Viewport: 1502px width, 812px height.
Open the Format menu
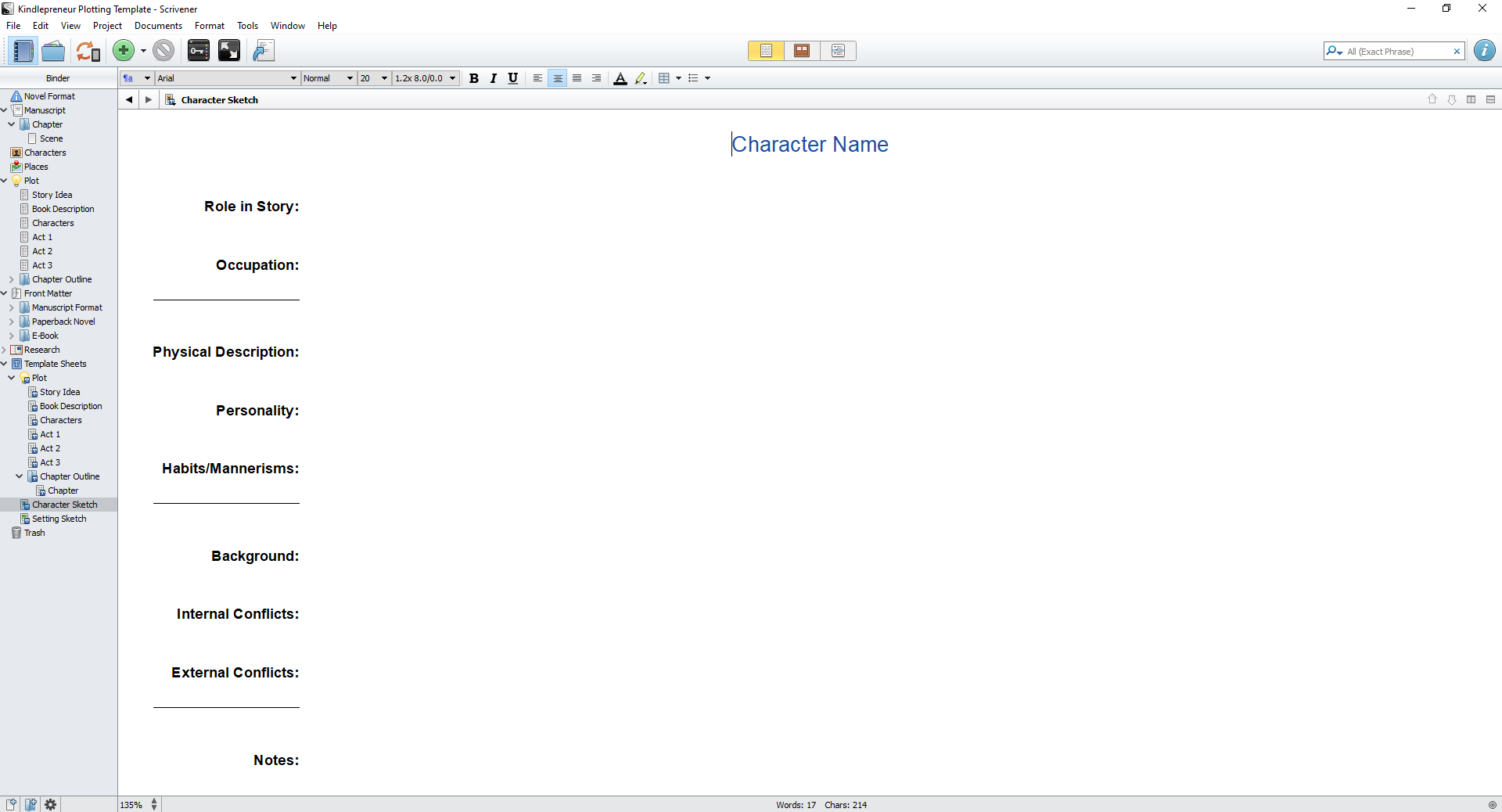(x=209, y=25)
